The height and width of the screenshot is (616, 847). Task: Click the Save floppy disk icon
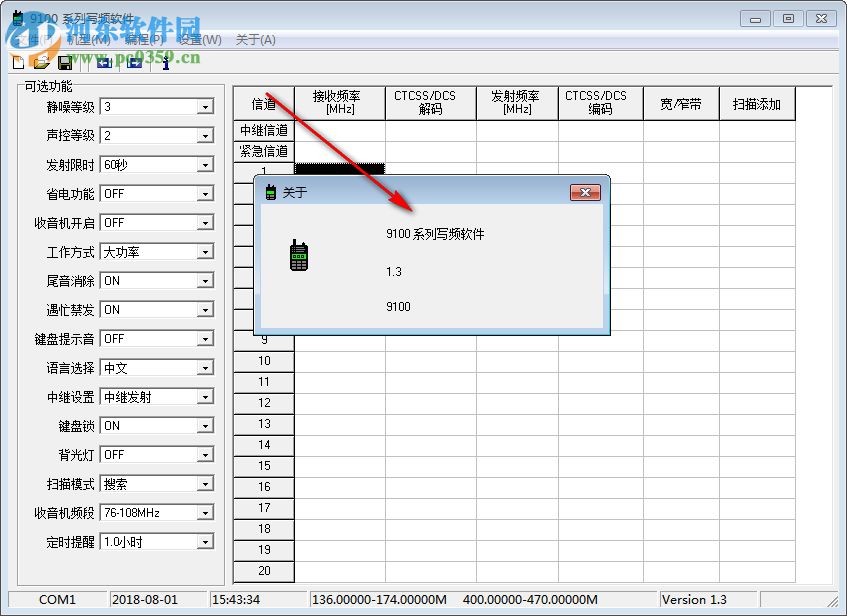coord(65,63)
